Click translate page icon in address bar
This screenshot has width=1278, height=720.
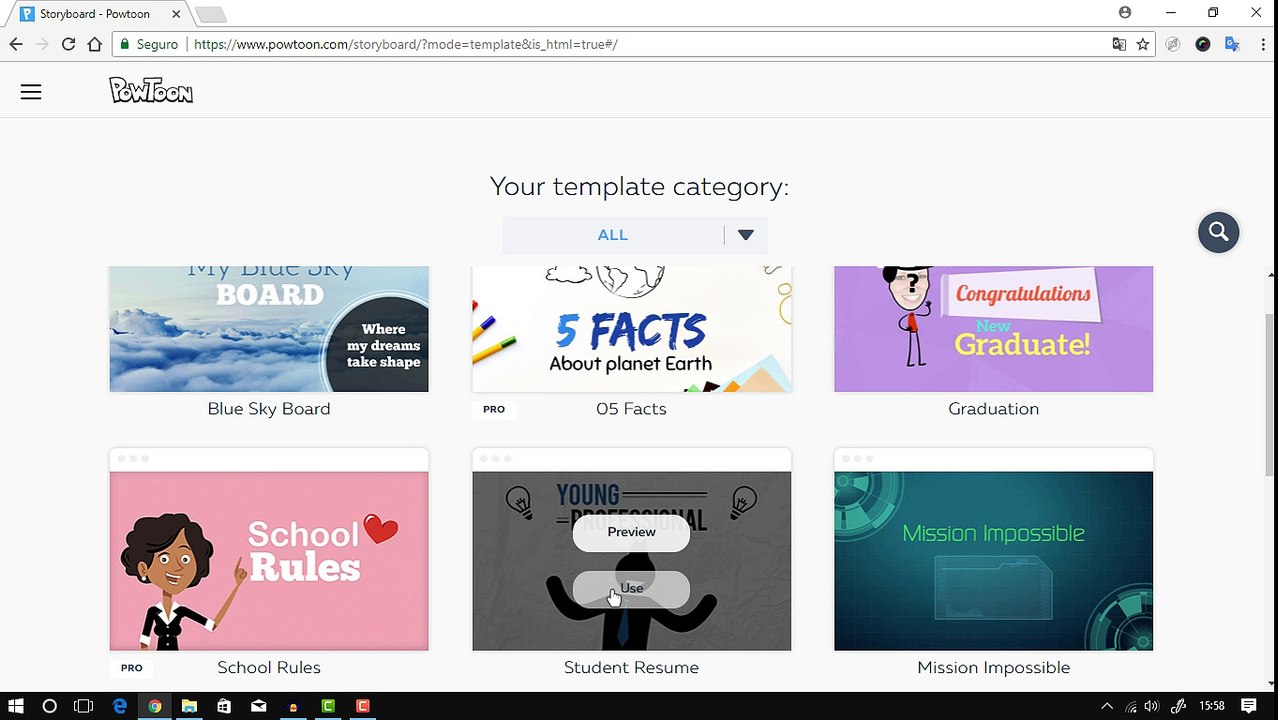tap(1119, 44)
